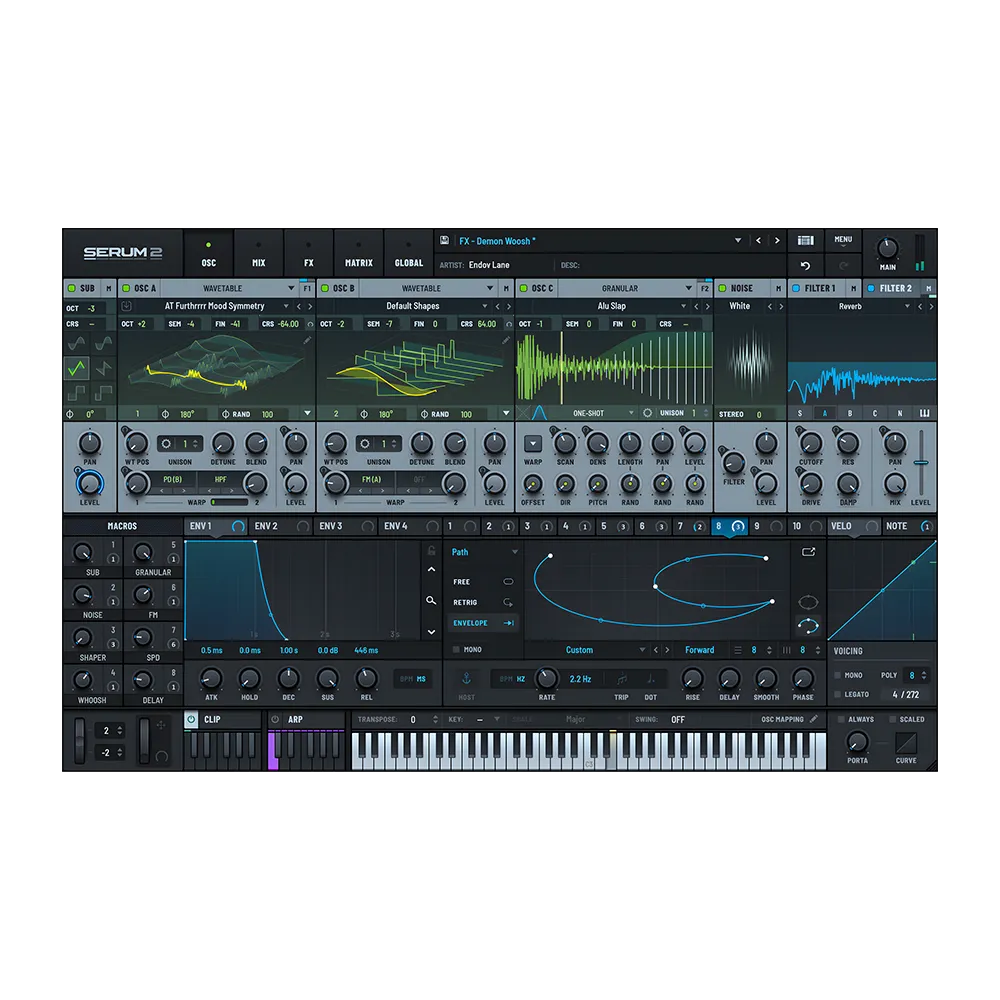Open the Alu Slap sample dropdown

[x=684, y=306]
